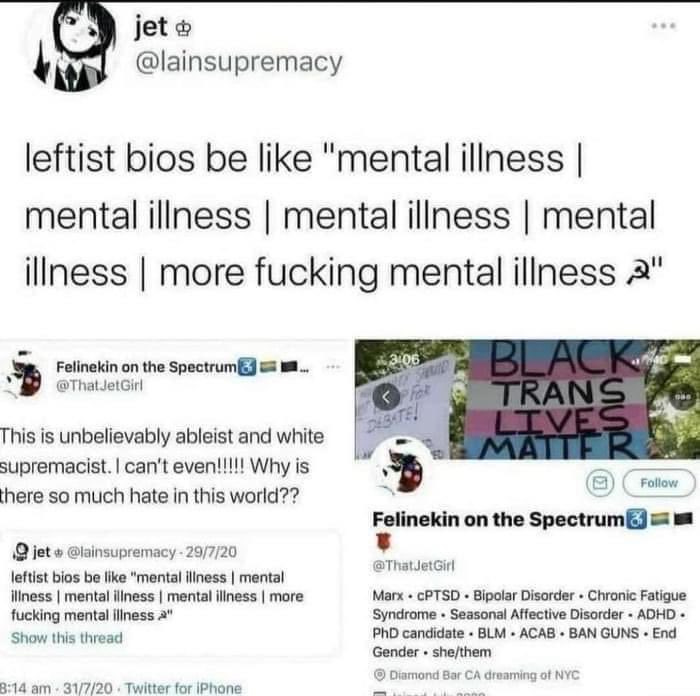
Task: Click Felinekin on the Spectrum avatar in the reply
Action: point(22,375)
